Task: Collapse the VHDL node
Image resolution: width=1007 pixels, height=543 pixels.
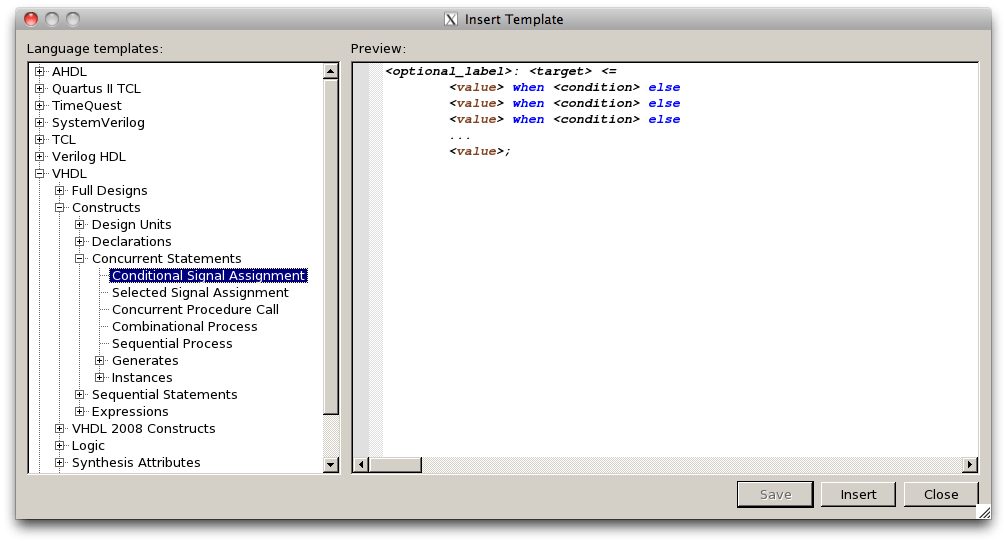Action: coord(40,173)
